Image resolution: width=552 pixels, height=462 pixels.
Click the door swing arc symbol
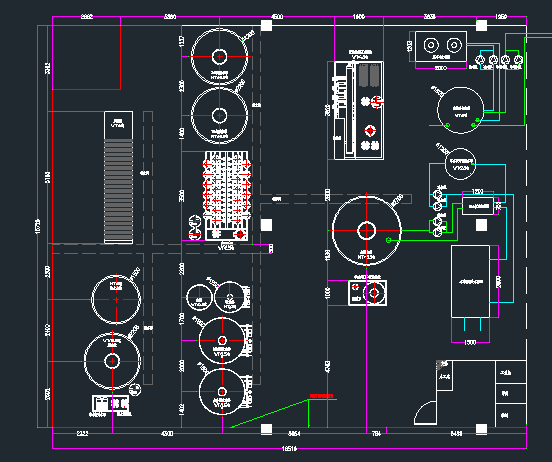(x=425, y=413)
